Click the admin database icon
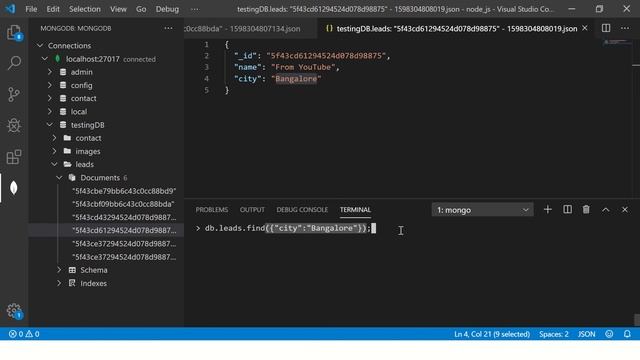Image resolution: width=640 pixels, height=360 pixels. click(63, 72)
